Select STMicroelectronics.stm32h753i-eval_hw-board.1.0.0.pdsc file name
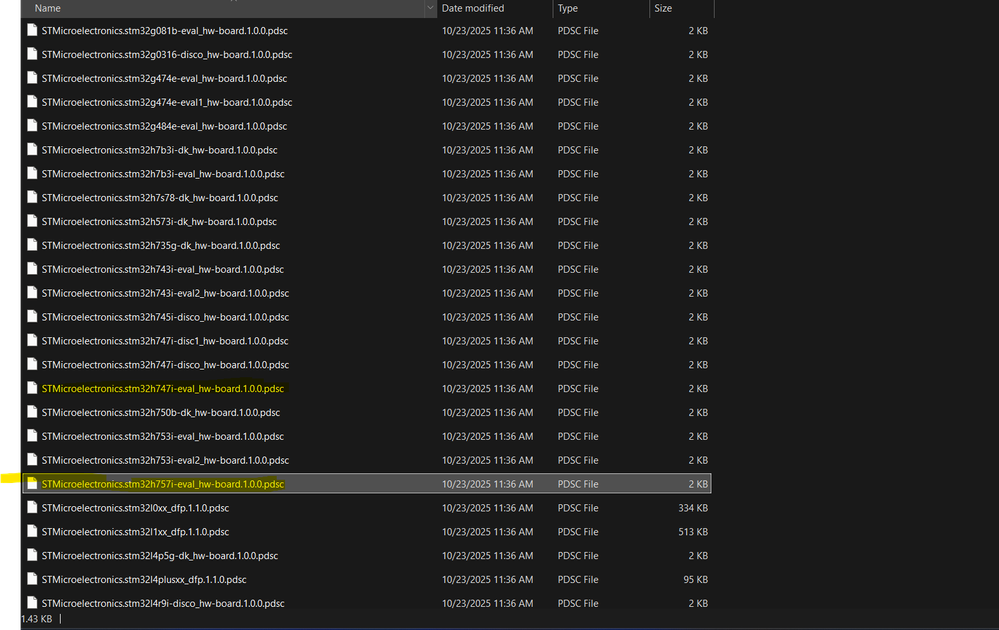999x630 pixels. [162, 436]
